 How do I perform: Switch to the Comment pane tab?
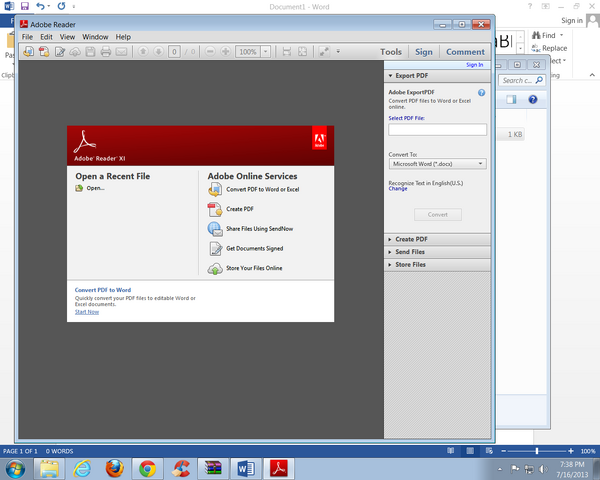pyautogui.click(x=465, y=52)
